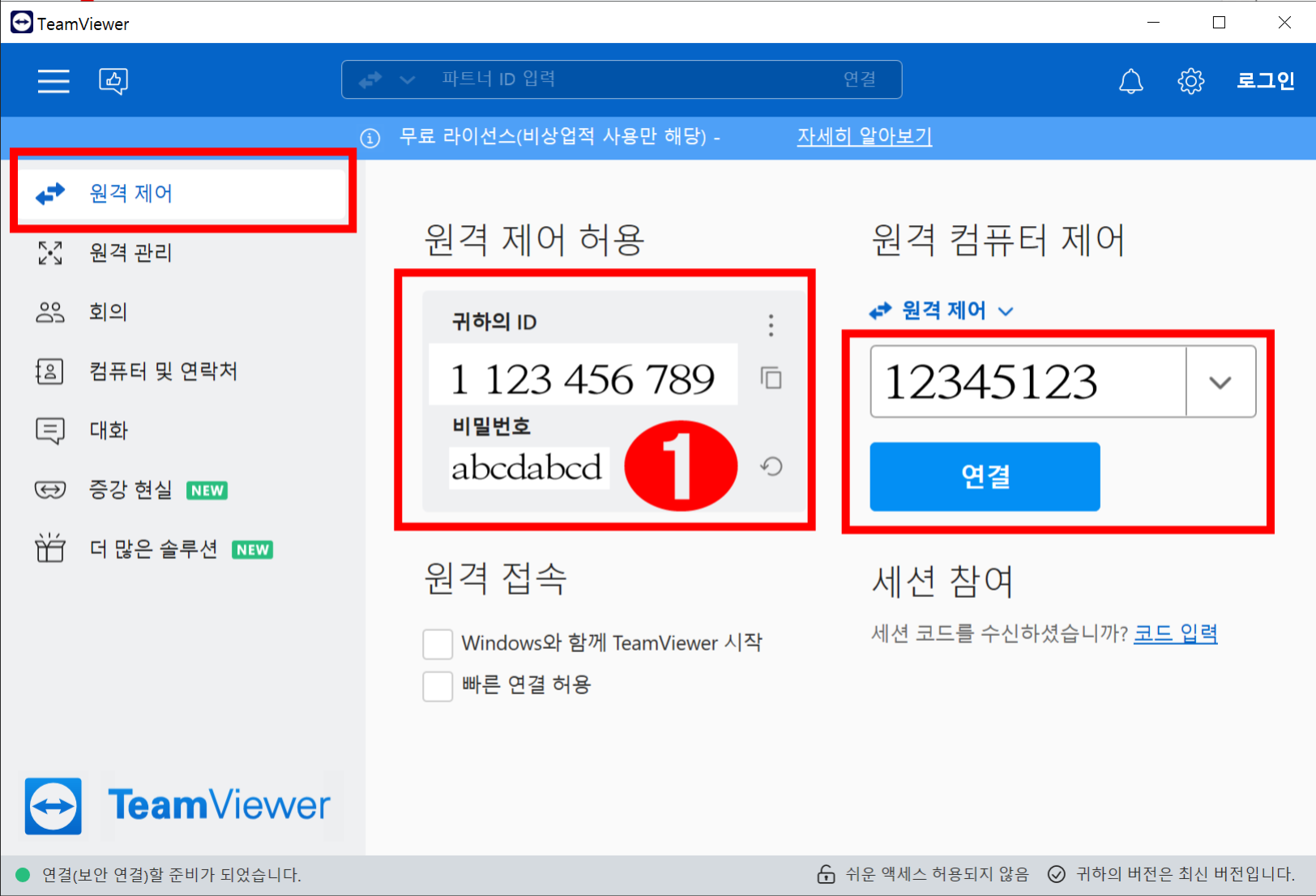The width and height of the screenshot is (1316, 896).
Task: Click the license info icon
Action: point(370,139)
